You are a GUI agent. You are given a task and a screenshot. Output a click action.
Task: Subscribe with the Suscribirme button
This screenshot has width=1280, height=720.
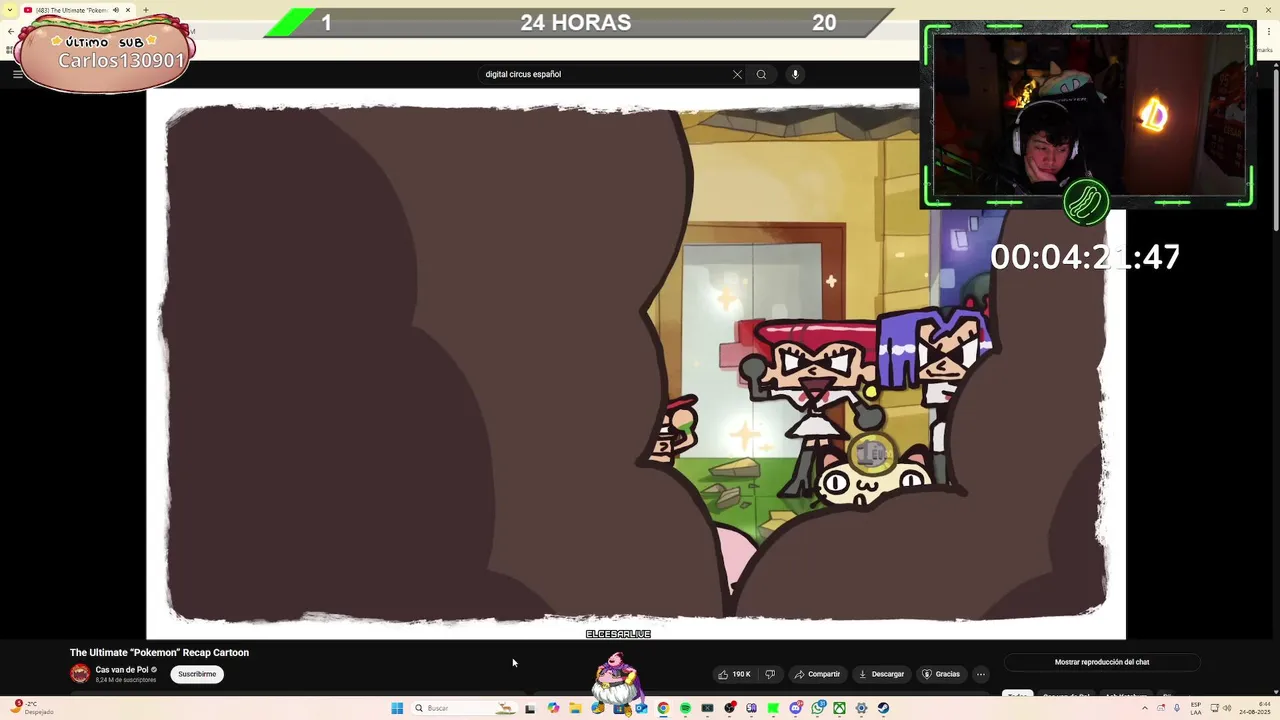[197, 674]
